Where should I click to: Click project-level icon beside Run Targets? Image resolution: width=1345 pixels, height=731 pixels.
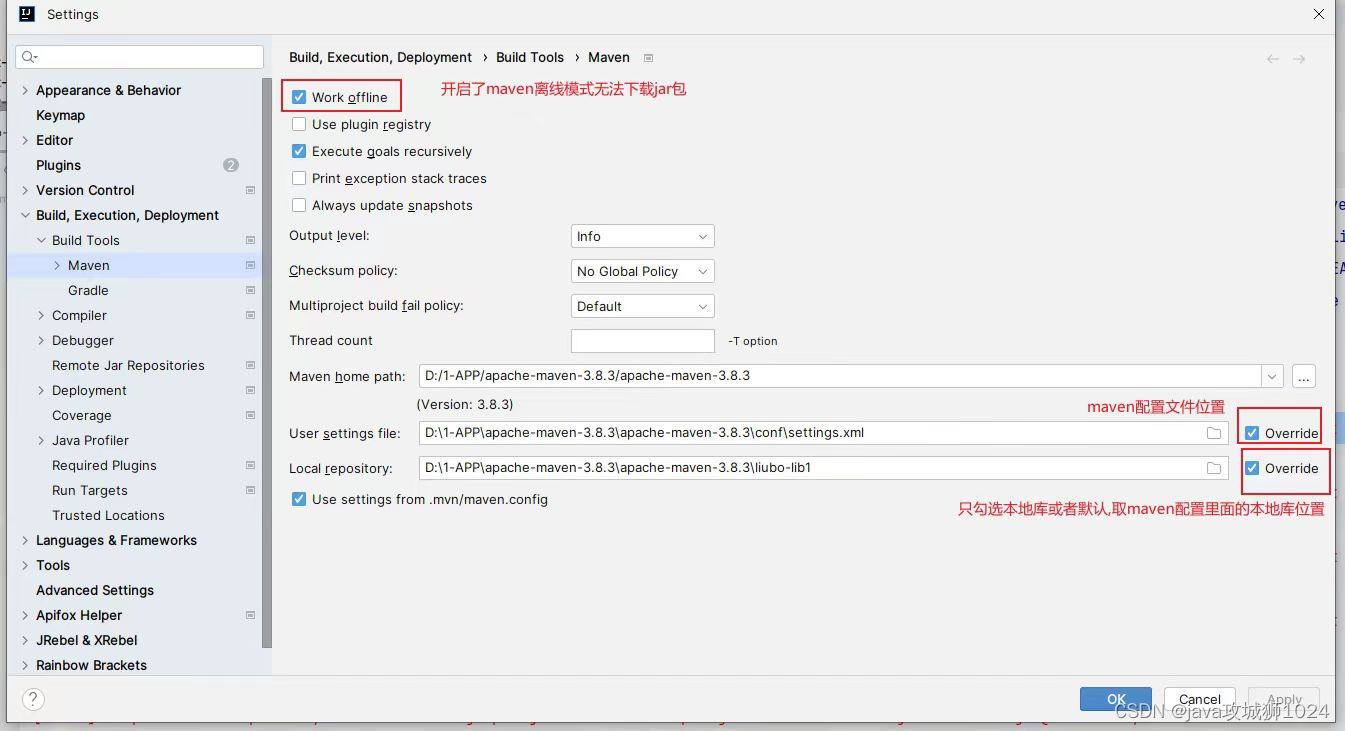point(250,490)
